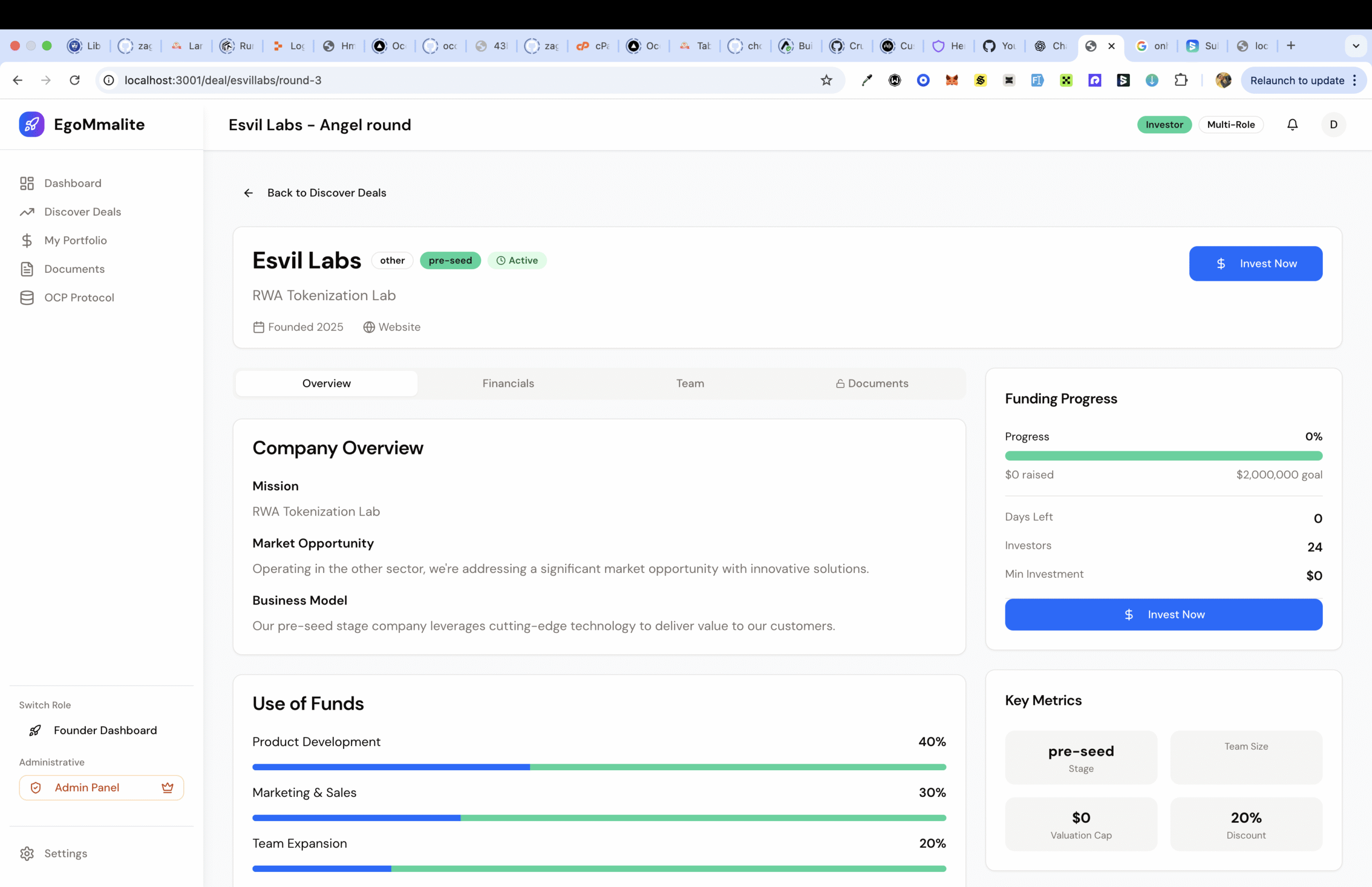Viewport: 1372px width, 887px height.
Task: Click the Settings gear icon in sidebar
Action: click(27, 853)
